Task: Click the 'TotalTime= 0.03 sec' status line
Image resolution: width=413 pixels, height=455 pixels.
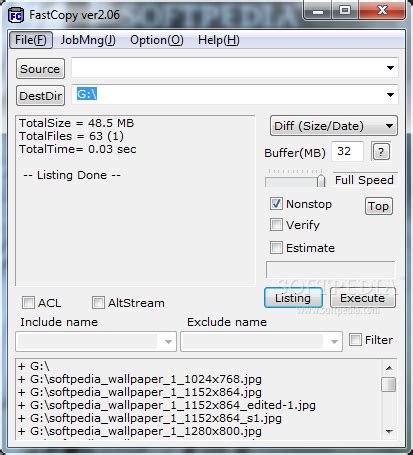Action: coord(77,149)
